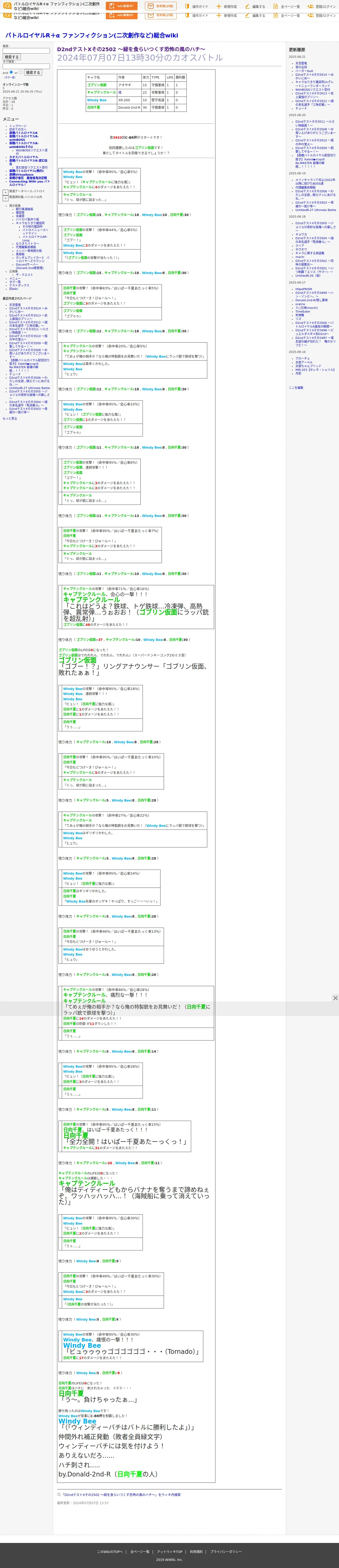Click ここを編集 below the update history
This screenshot has width=339, height=1568.
click(x=296, y=387)
